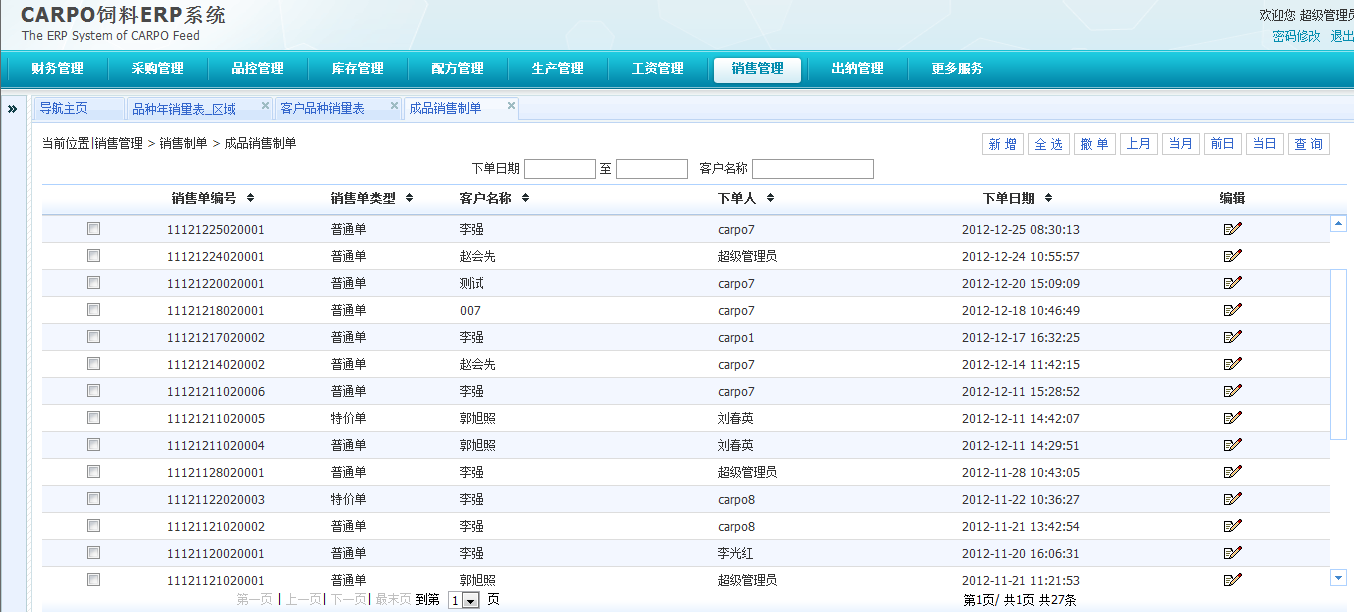Select checkbox for order 11121220020001
1354x612 pixels.
[94, 283]
